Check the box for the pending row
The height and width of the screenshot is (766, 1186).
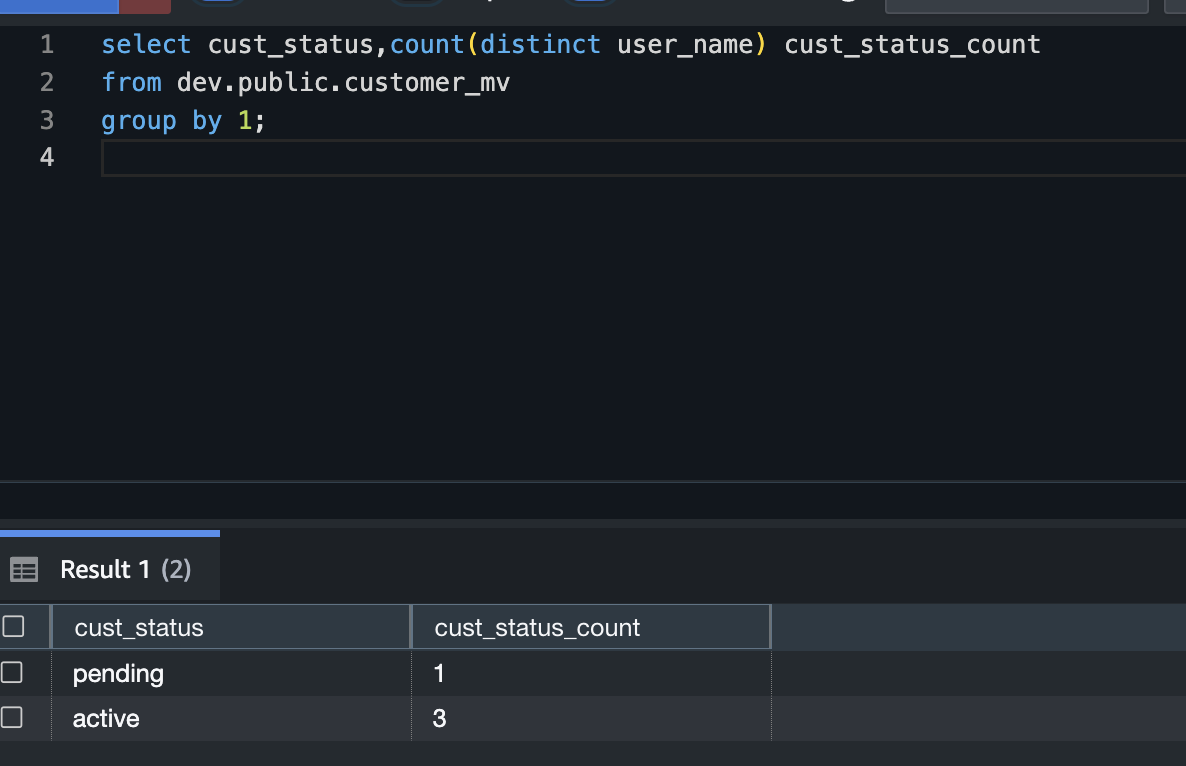pos(11,672)
